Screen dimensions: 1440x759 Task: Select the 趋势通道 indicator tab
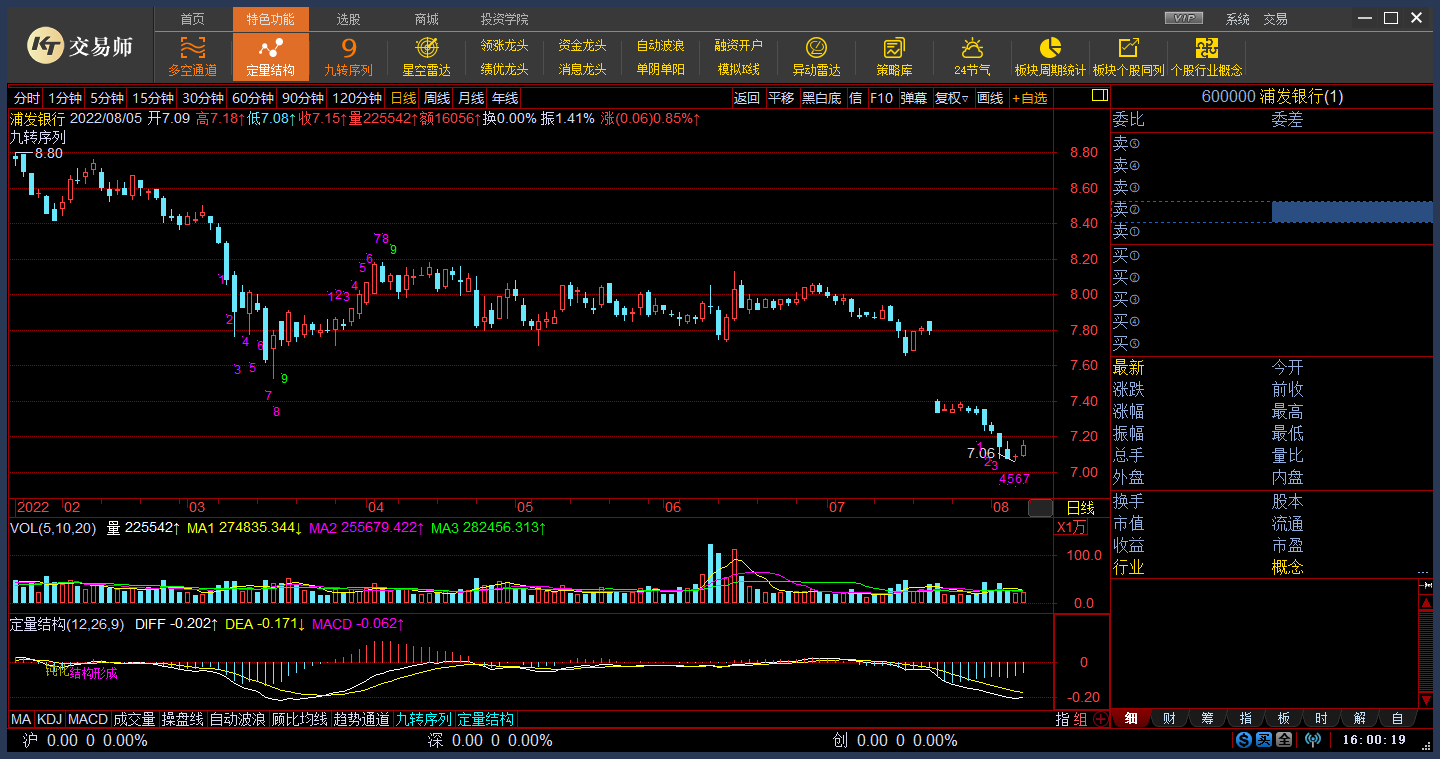[x=361, y=719]
